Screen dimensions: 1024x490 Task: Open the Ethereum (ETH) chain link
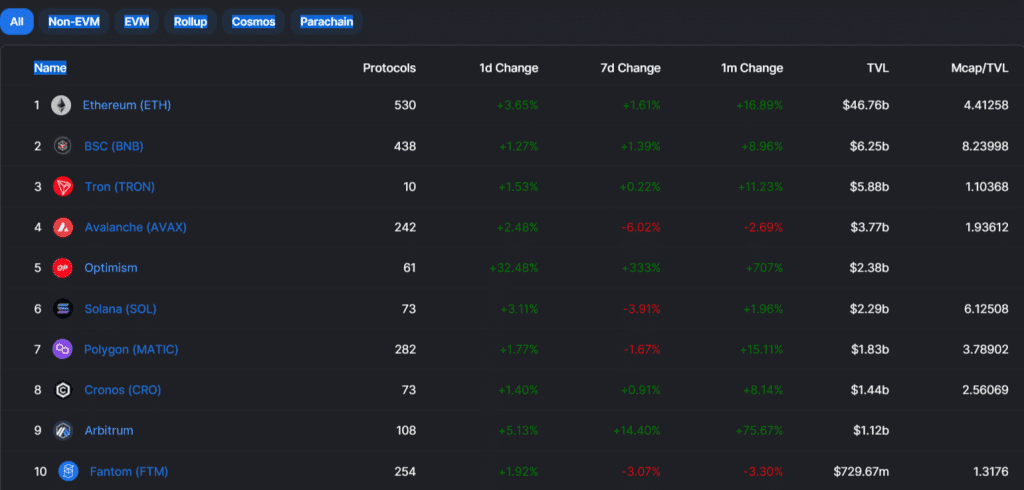pyautogui.click(x=127, y=105)
